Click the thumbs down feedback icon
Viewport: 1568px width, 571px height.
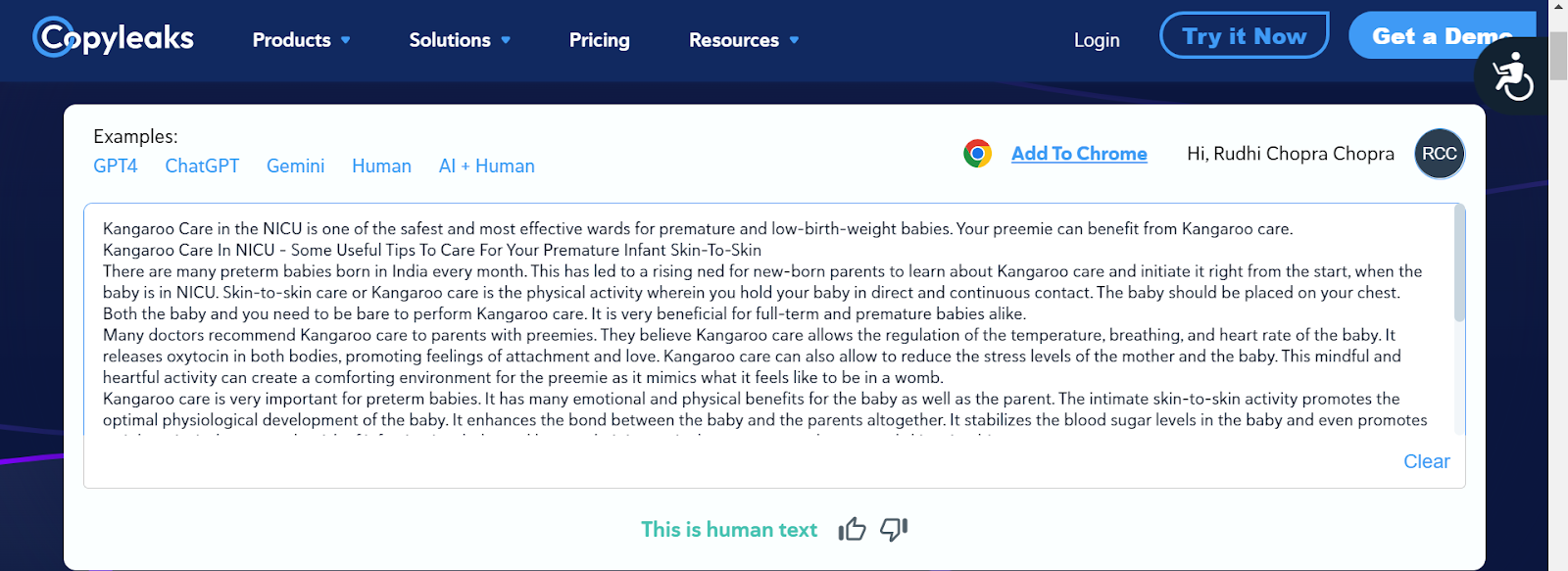click(x=894, y=530)
